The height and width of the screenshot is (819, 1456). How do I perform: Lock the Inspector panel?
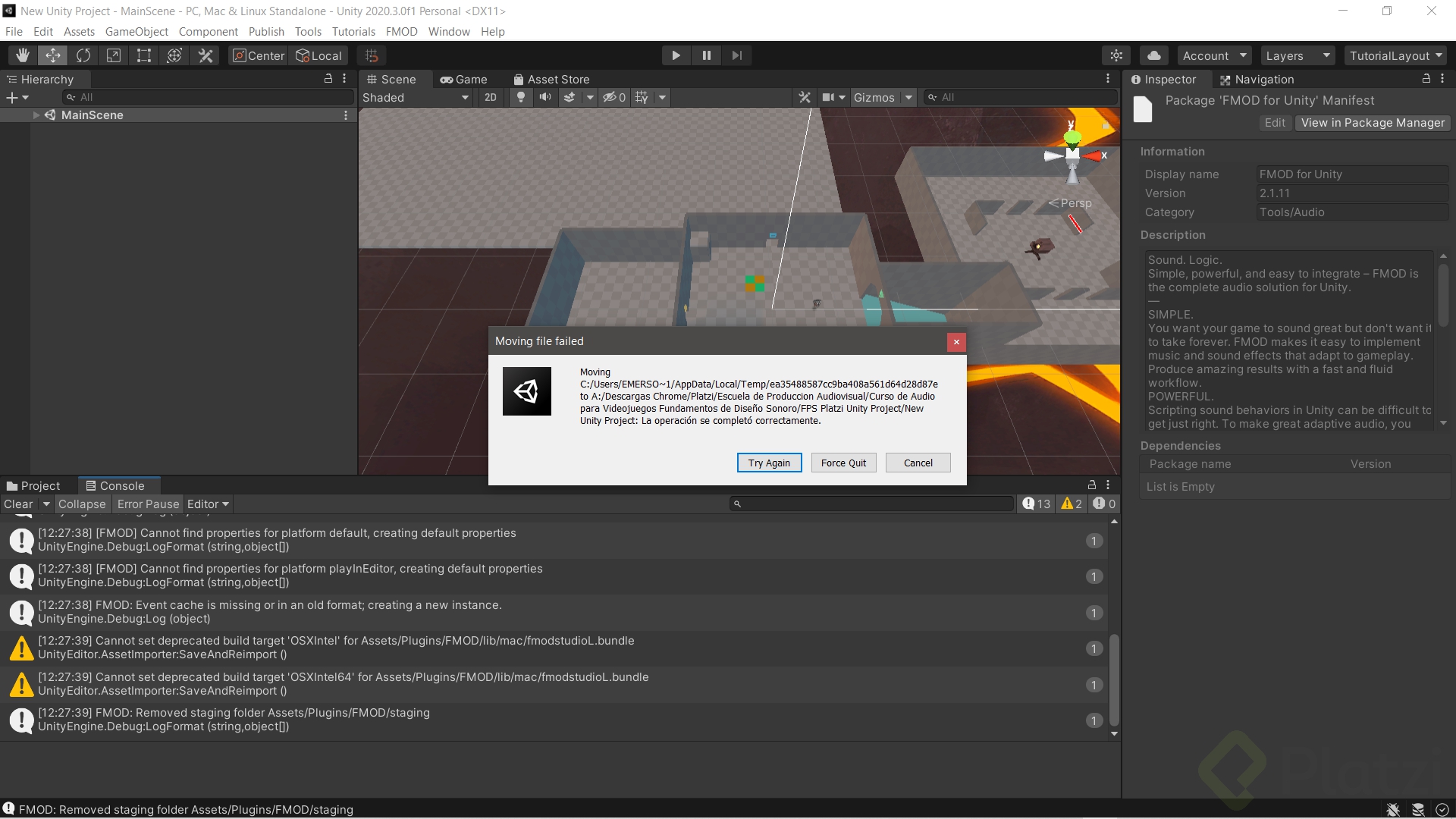(x=1426, y=79)
